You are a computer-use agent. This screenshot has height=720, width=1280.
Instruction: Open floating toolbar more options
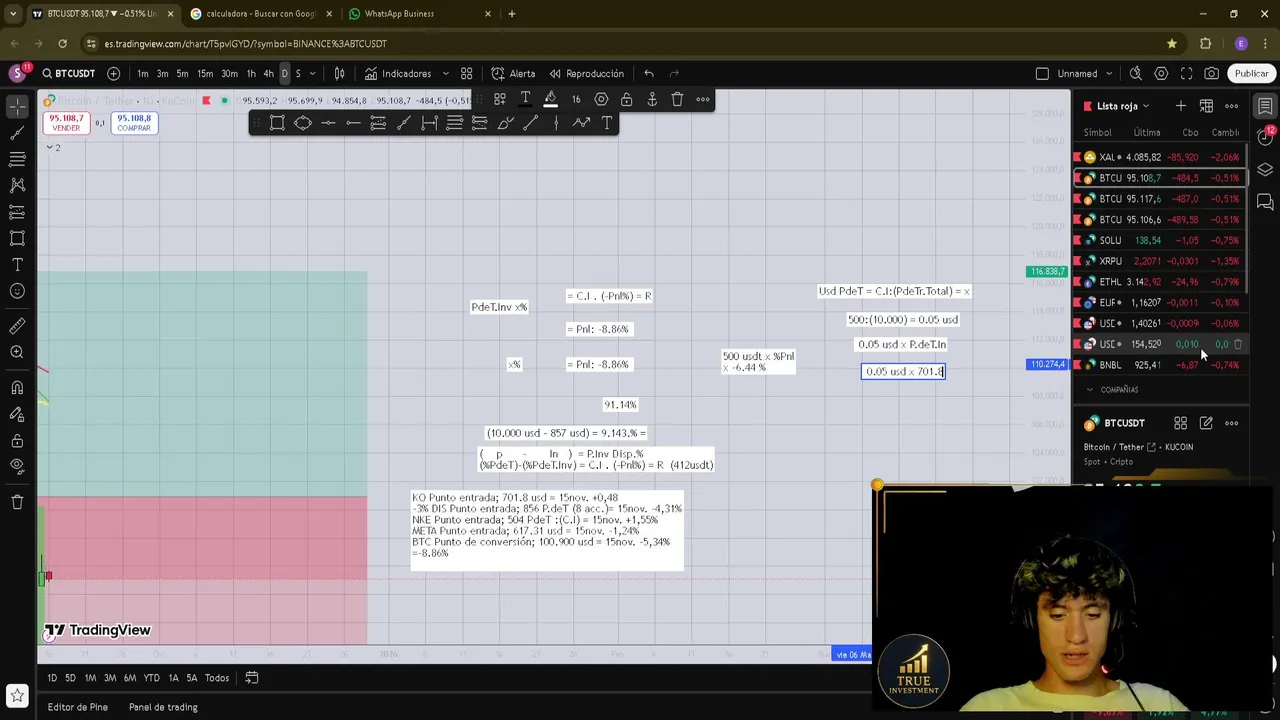[x=703, y=99]
